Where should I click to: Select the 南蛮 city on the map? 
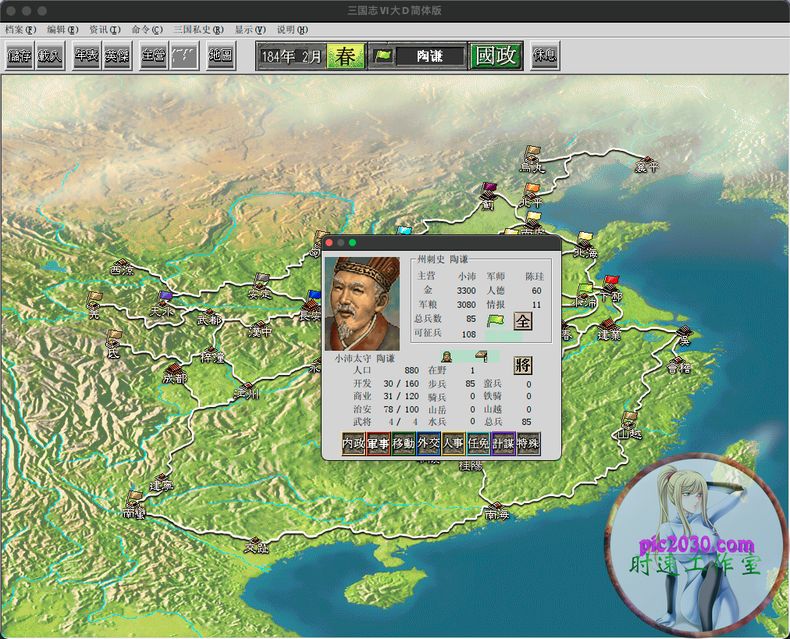134,505
